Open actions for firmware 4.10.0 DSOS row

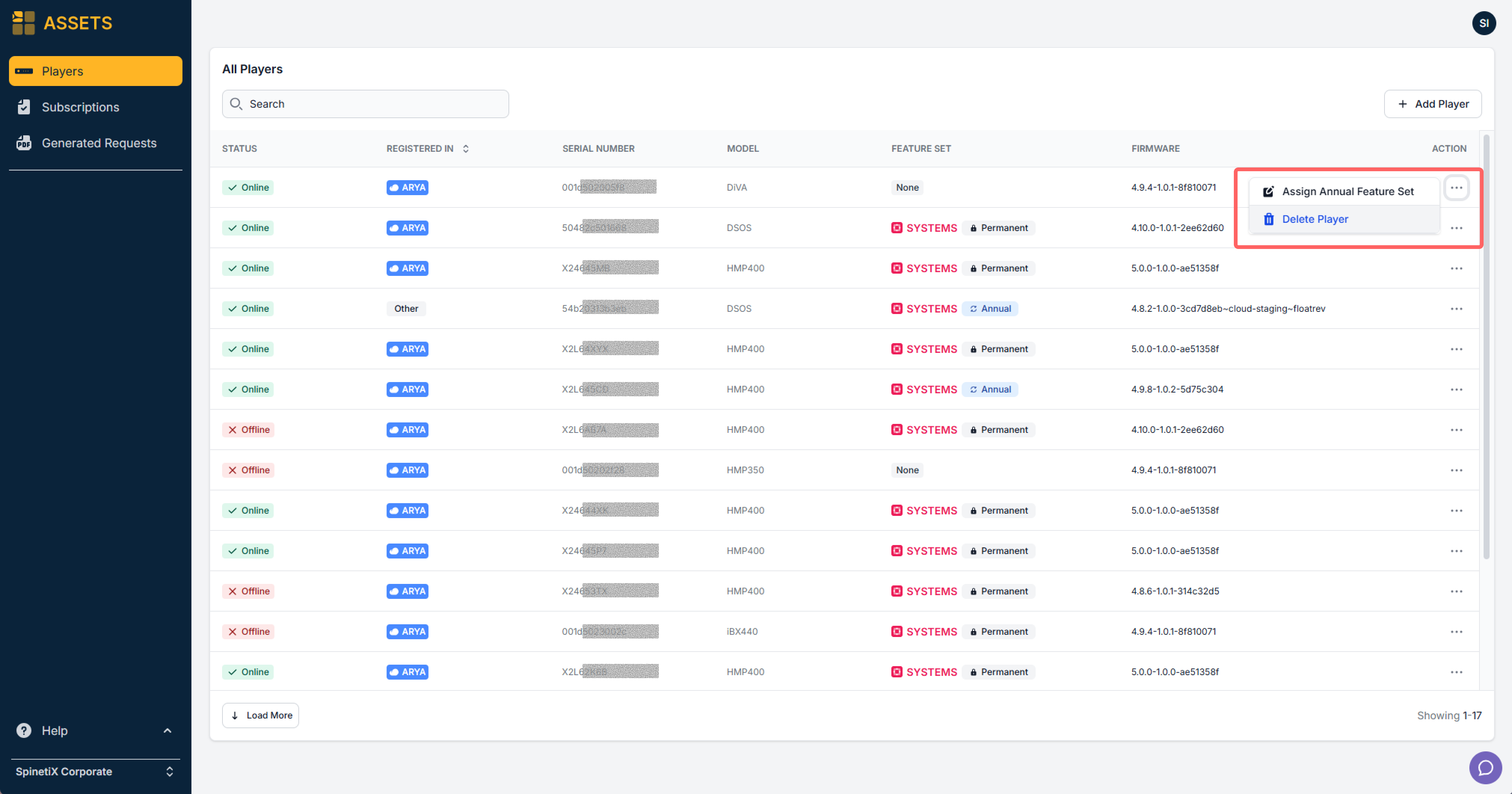pyautogui.click(x=1456, y=228)
